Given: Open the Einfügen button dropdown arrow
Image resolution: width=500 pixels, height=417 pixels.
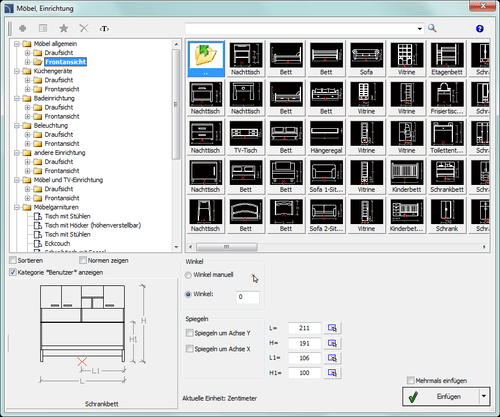Looking at the screenshot, I should click(484, 396).
